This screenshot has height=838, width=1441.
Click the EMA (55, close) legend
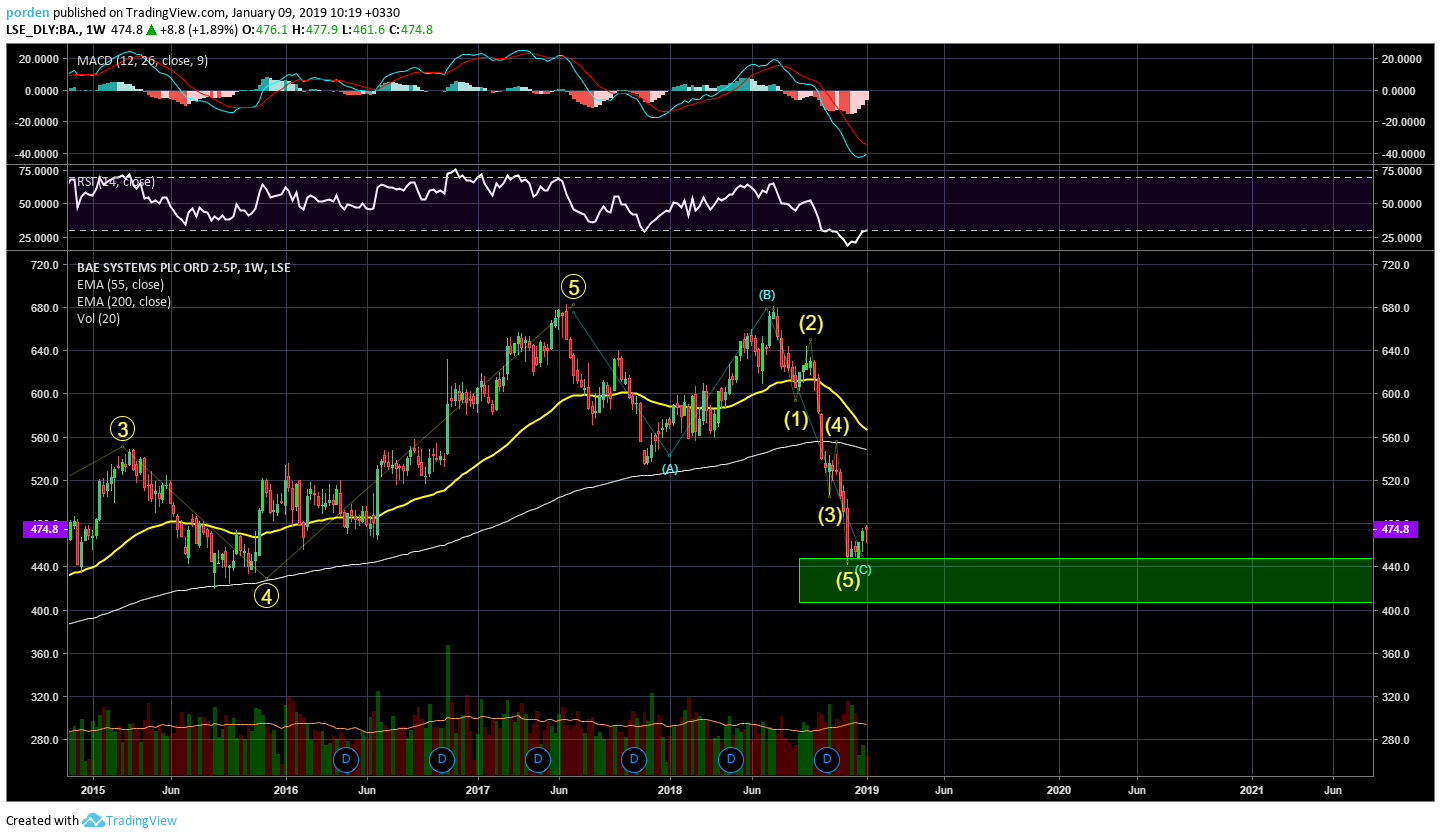(x=120, y=285)
